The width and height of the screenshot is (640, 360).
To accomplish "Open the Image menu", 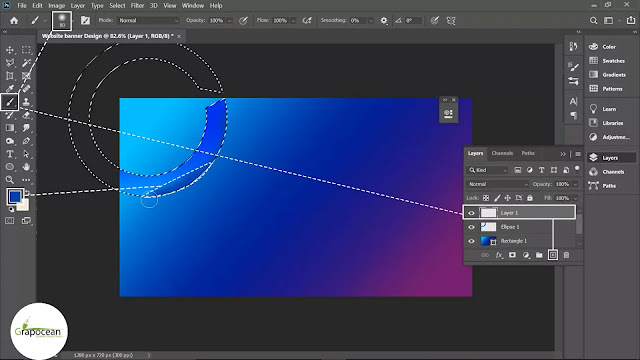I will [57, 6].
